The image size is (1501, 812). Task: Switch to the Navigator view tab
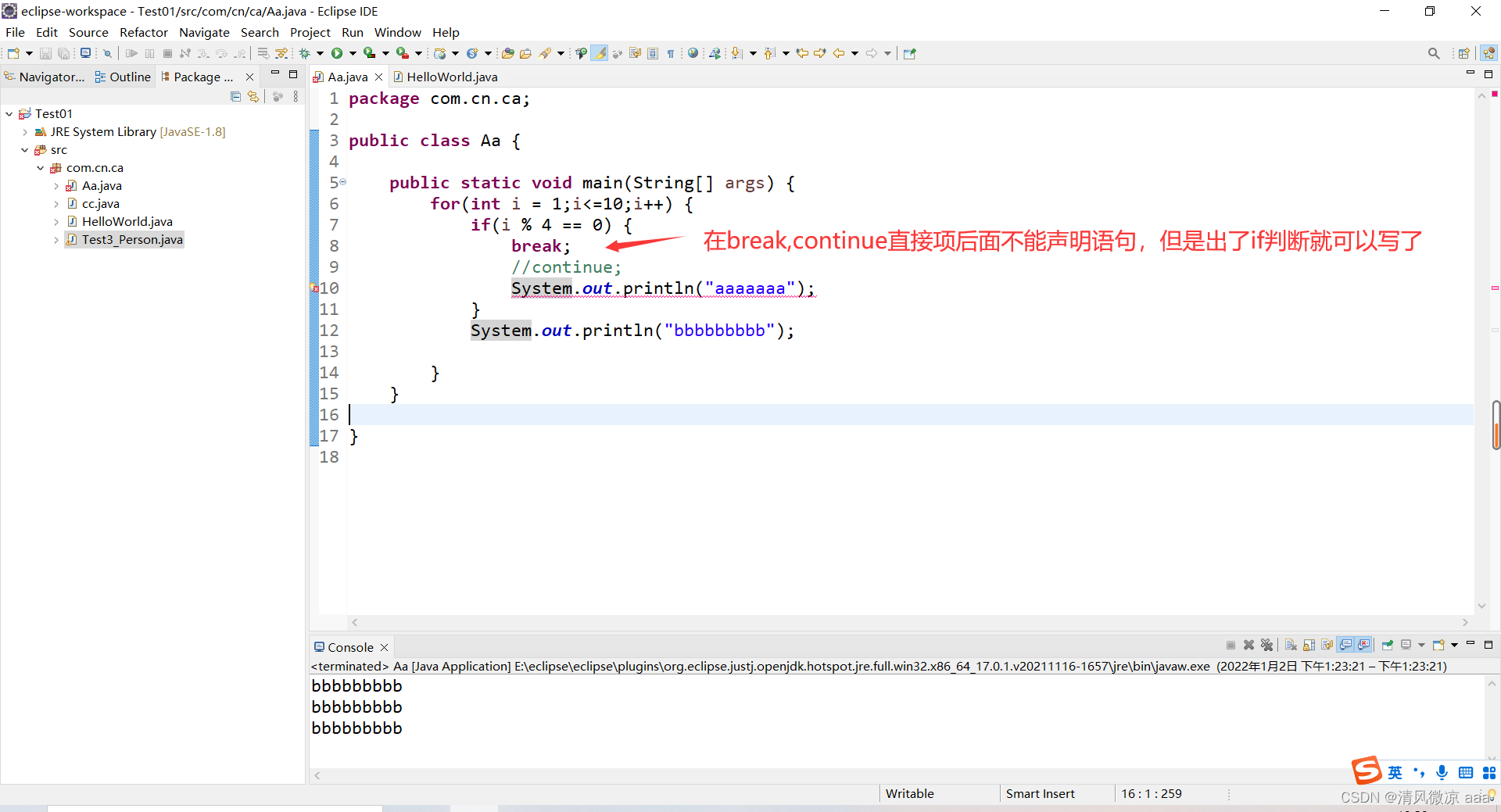click(x=45, y=77)
